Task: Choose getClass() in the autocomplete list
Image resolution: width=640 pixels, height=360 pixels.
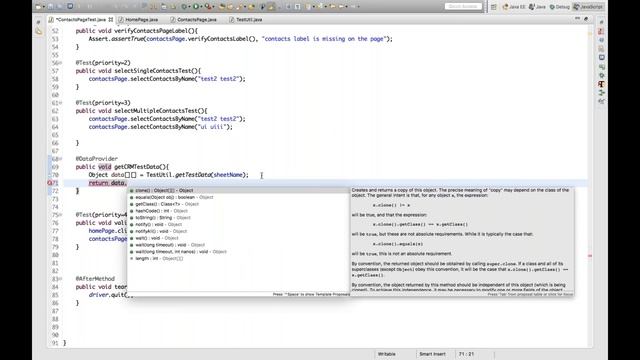Action: tap(238, 204)
